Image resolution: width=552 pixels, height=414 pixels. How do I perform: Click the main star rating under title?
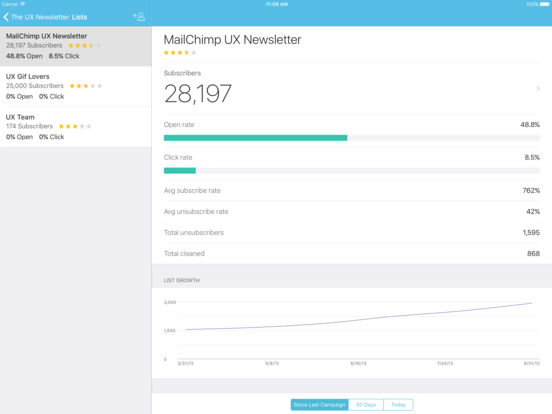click(x=180, y=53)
